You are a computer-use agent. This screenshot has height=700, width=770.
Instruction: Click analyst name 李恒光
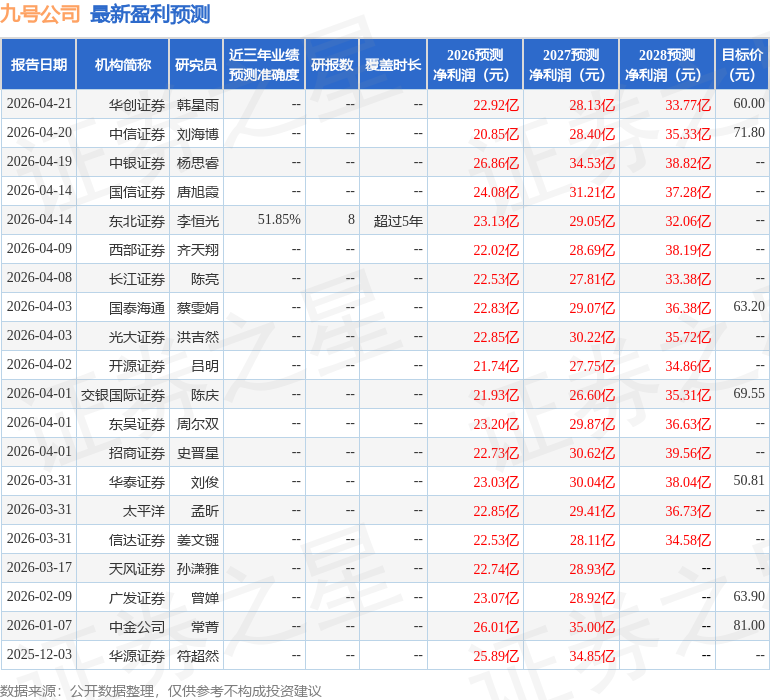pyautogui.click(x=198, y=221)
